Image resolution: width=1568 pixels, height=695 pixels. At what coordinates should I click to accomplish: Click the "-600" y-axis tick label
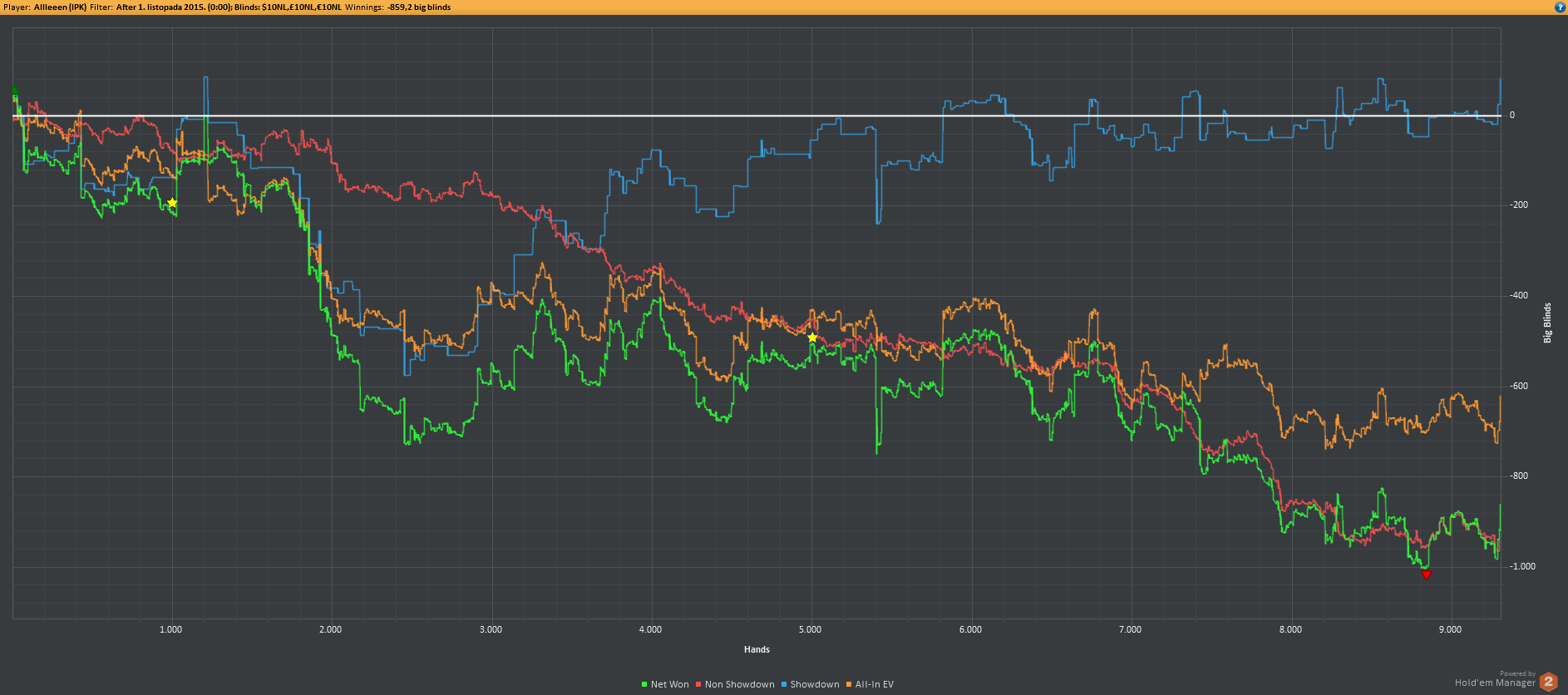coord(1519,386)
